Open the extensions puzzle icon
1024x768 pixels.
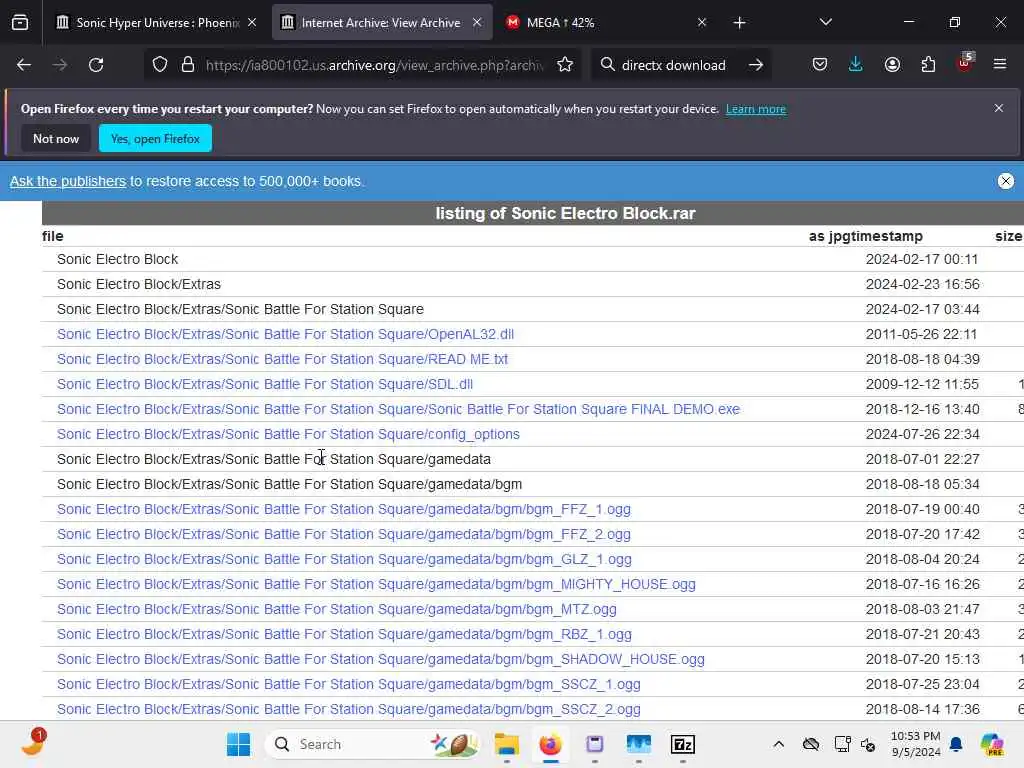pyautogui.click(x=928, y=65)
